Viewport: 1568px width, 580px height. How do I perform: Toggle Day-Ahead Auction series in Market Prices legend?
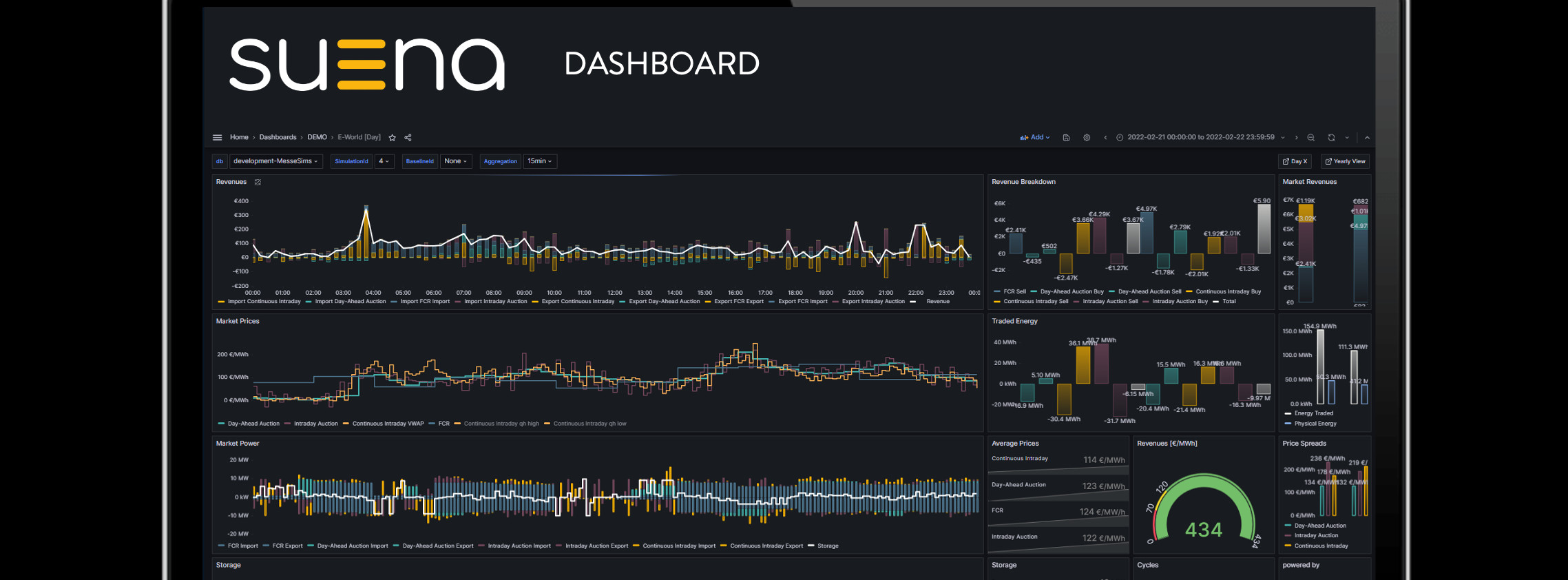point(253,424)
